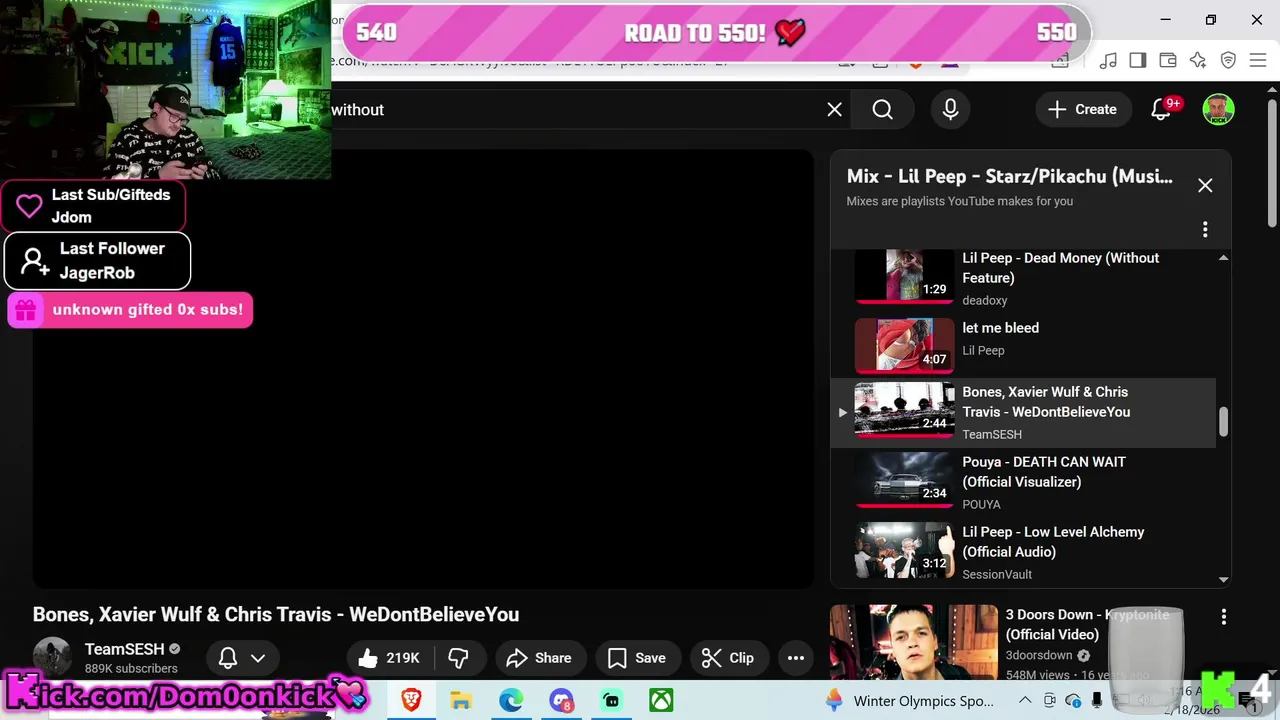This screenshot has height=720, width=1280.
Task: Open Brave VPN shield icon
Action: tap(1228, 61)
